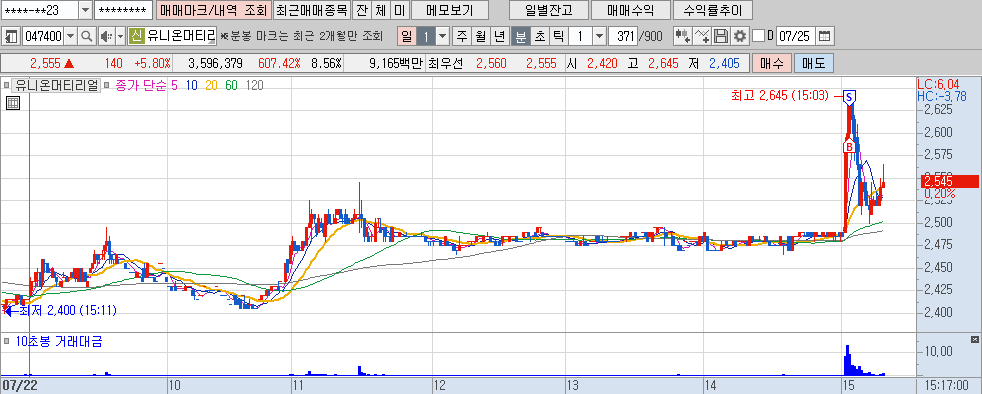Click the 371 bar count field
This screenshot has width=982, height=394.
pos(624,36)
